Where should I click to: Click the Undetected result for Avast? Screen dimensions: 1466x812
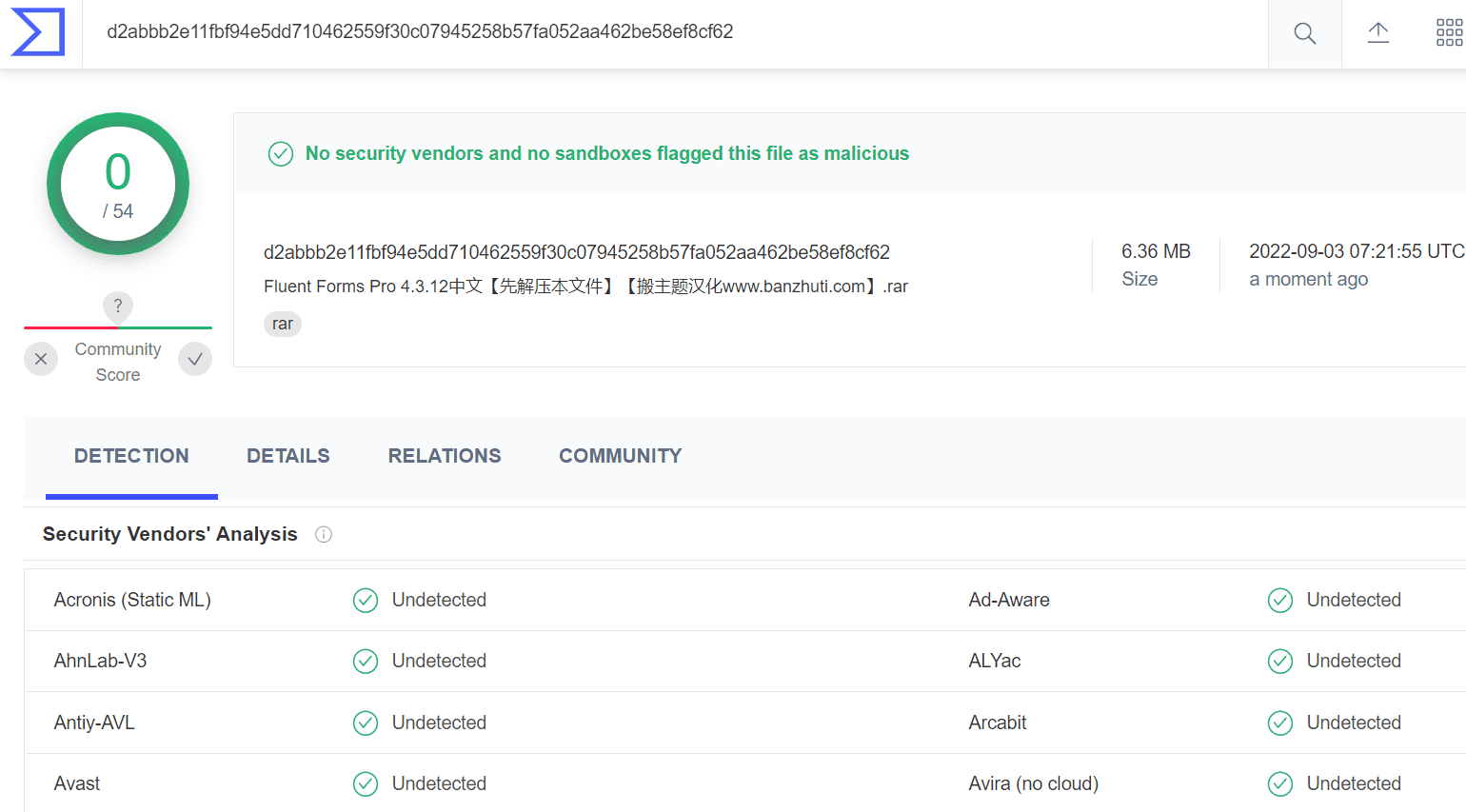(439, 783)
